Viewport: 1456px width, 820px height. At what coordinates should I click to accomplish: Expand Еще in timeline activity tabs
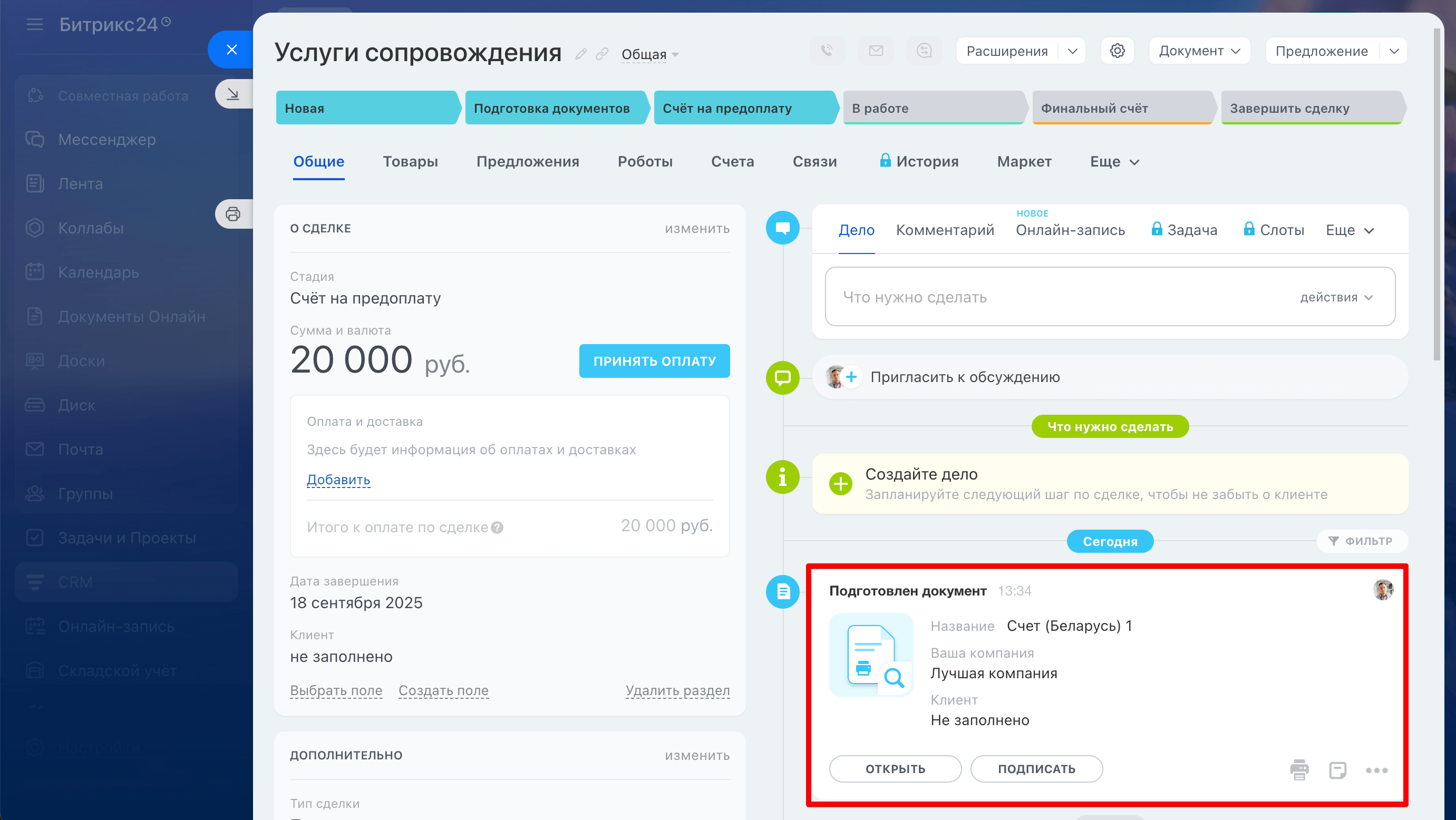(x=1349, y=230)
